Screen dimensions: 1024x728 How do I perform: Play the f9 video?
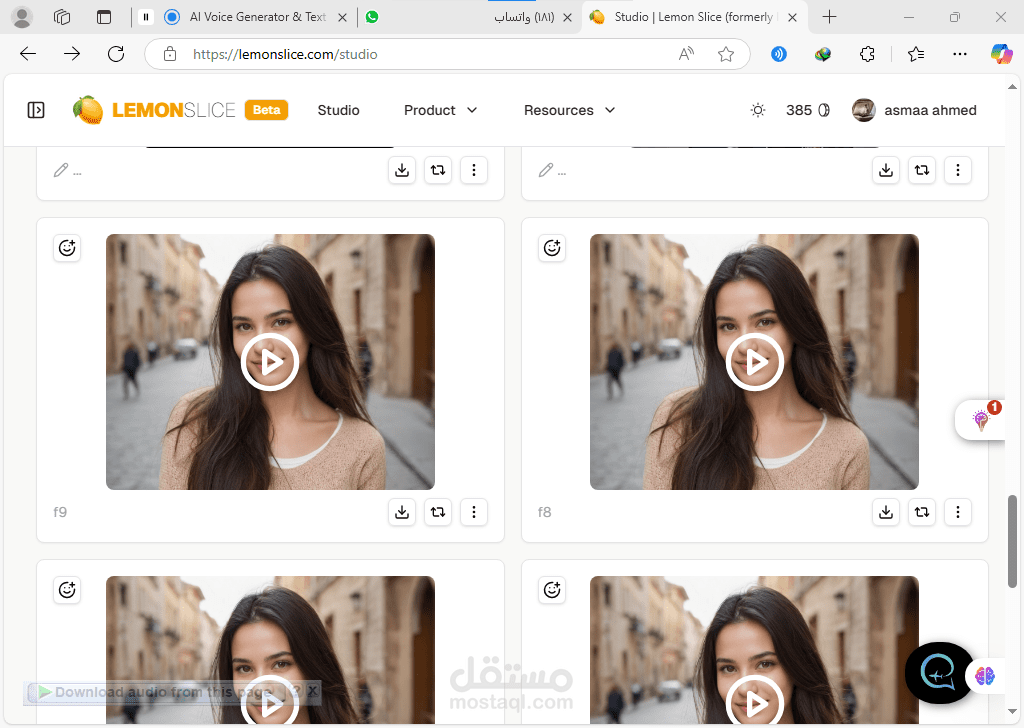[270, 362]
